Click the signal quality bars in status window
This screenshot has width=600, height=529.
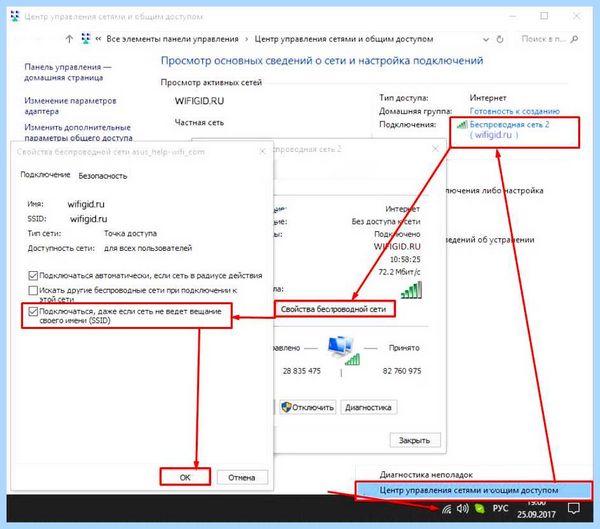411,290
